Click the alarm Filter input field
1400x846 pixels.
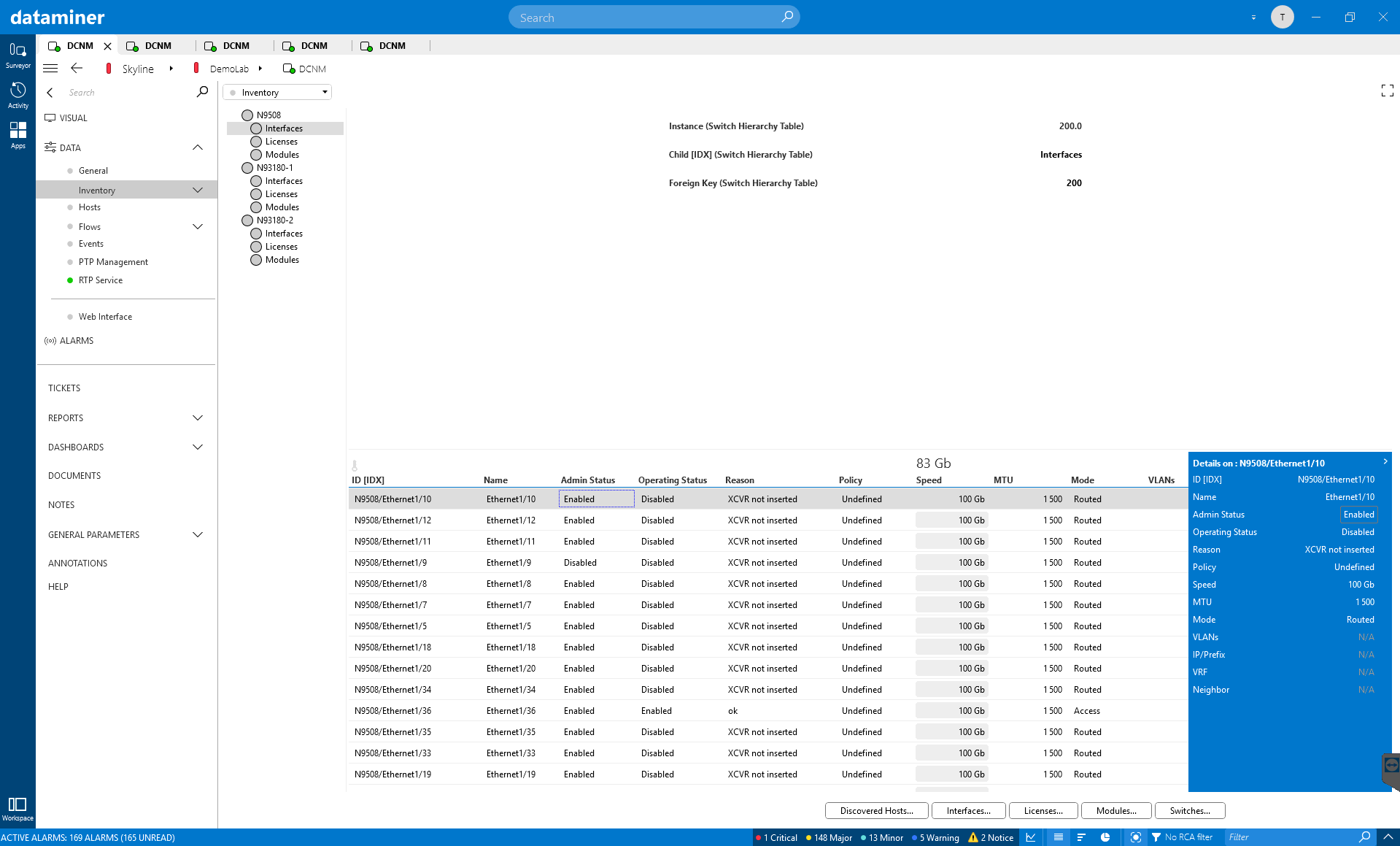(1290, 837)
